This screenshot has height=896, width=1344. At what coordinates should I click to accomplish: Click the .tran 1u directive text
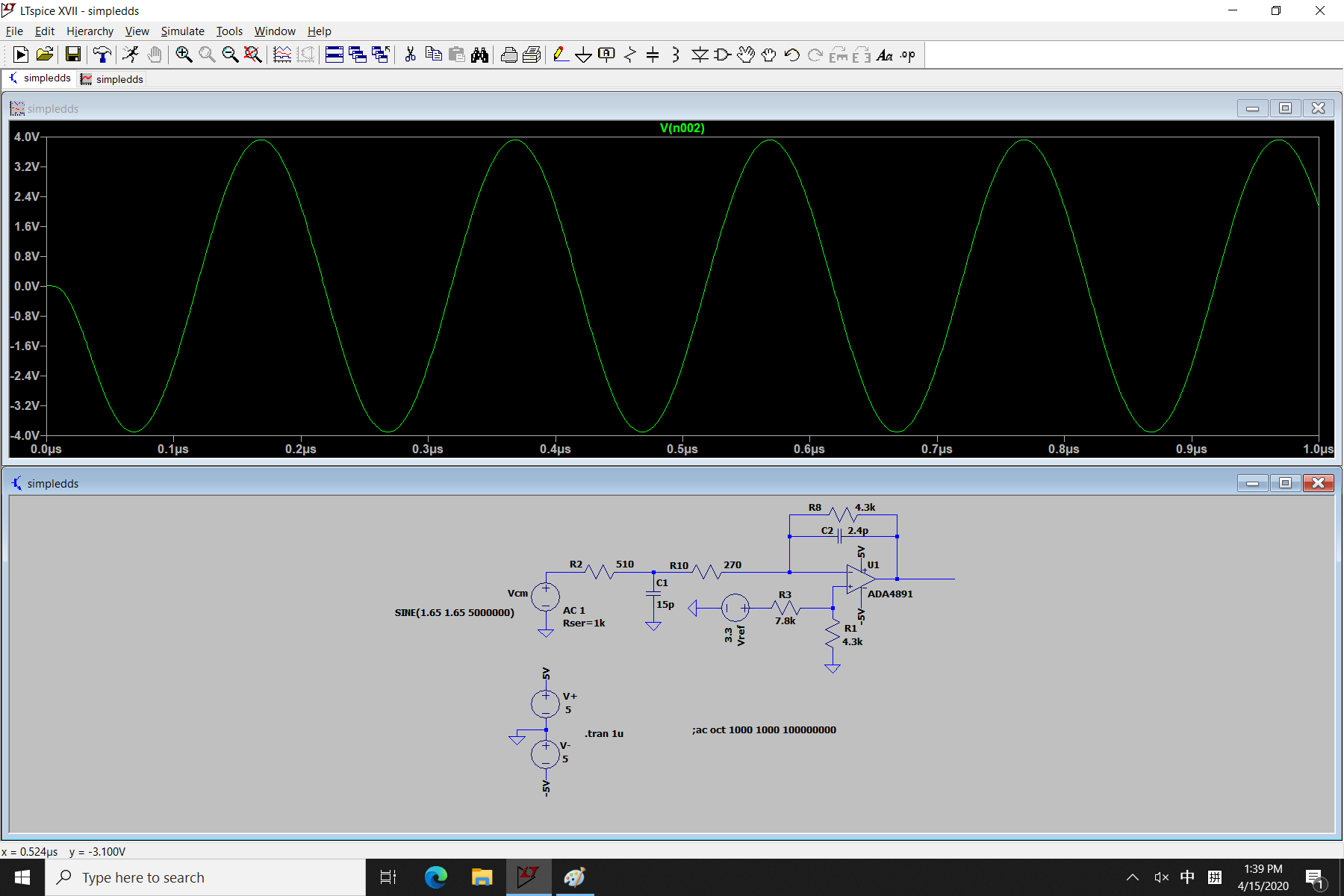[604, 733]
